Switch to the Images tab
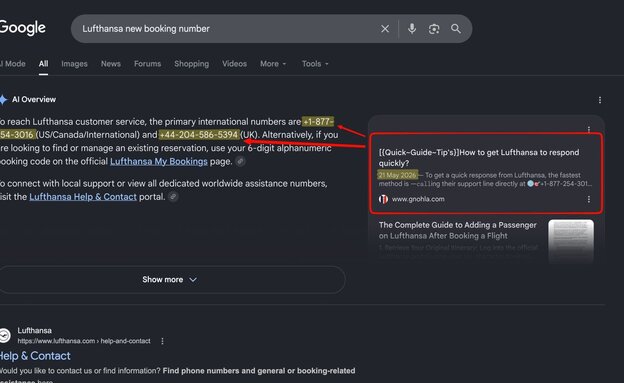 [x=74, y=64]
